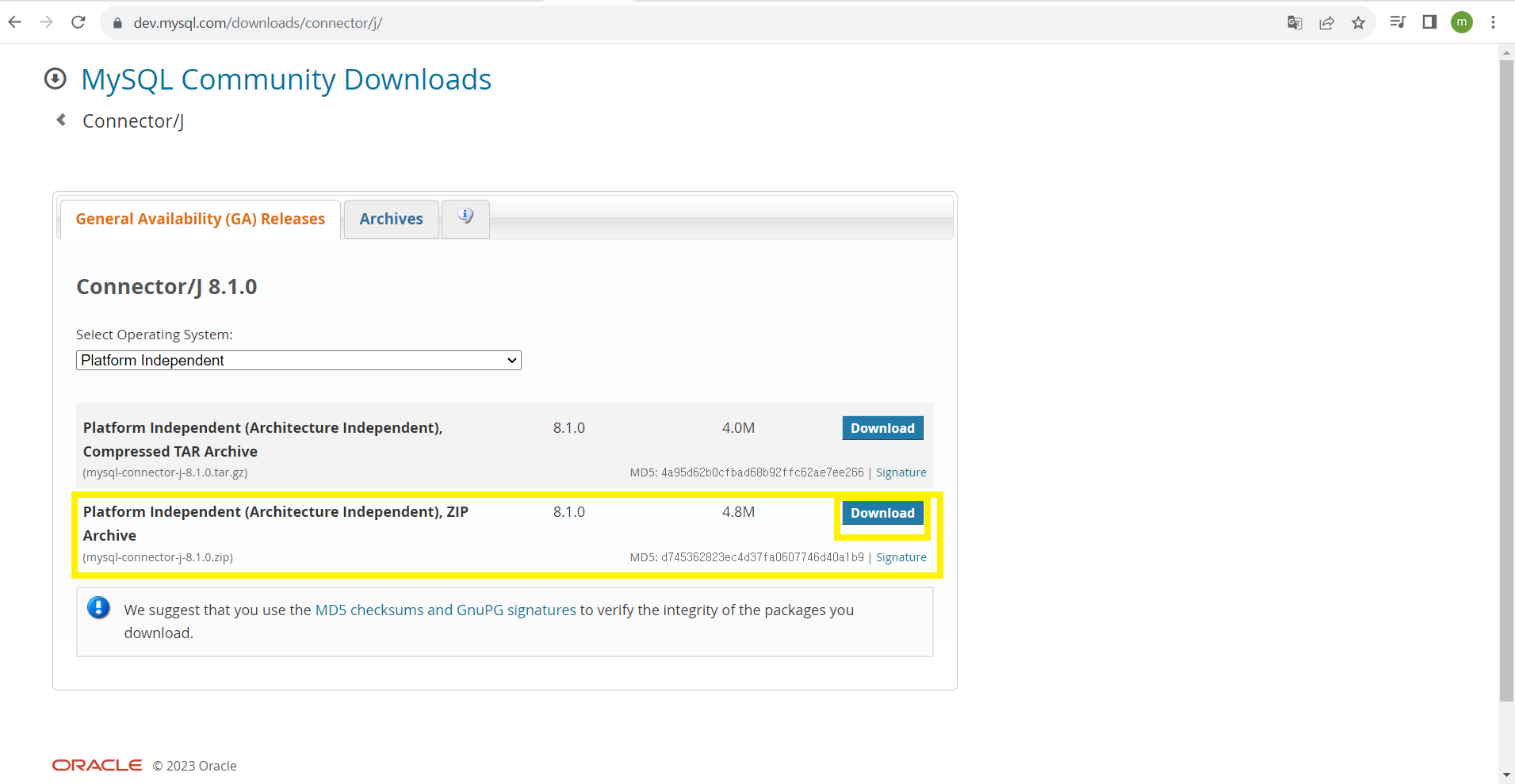The width and height of the screenshot is (1515, 784).
Task: View site security lock info
Action: click(118, 23)
